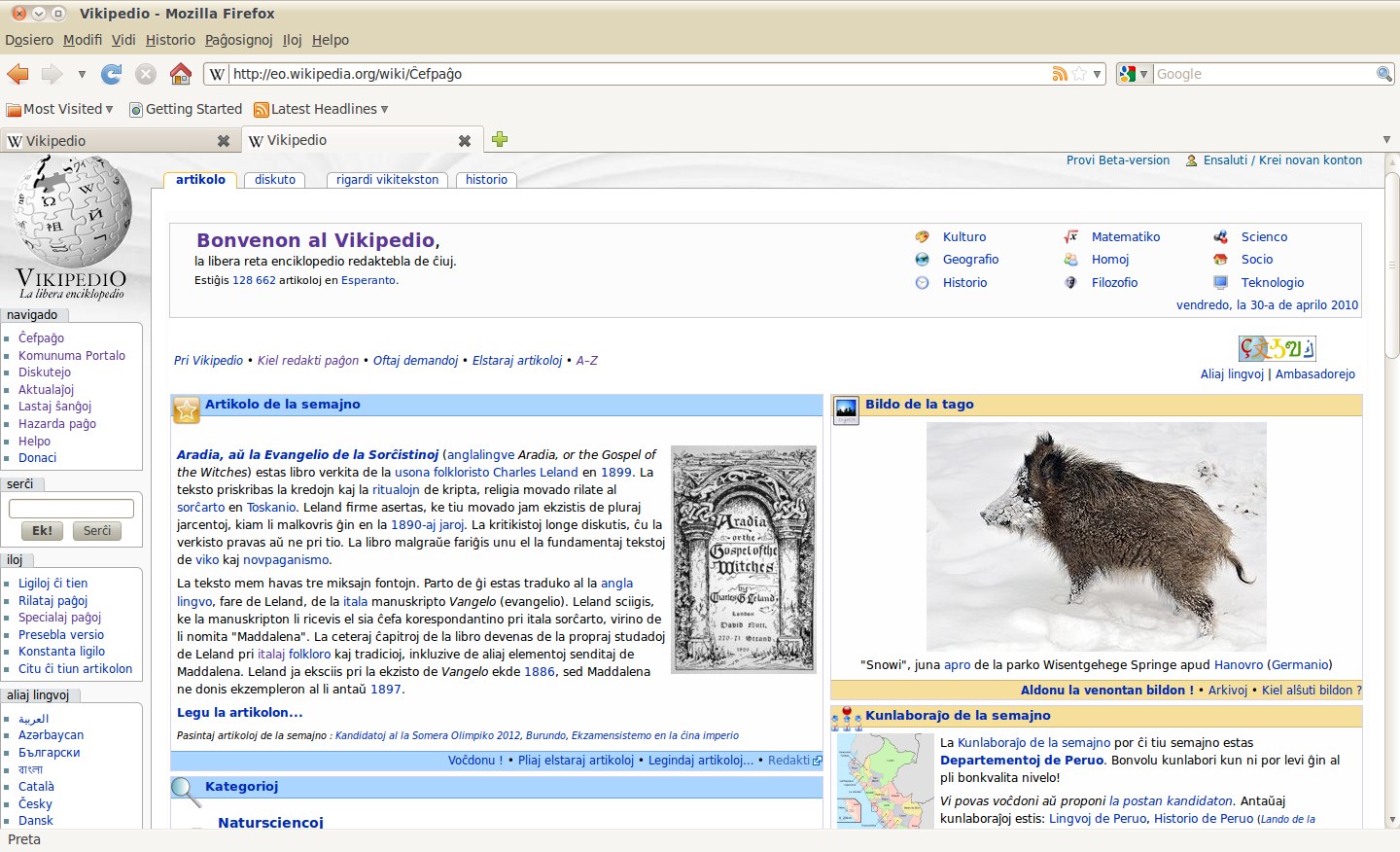
Task: Click the Ek! button
Action: pyautogui.click(x=43, y=531)
